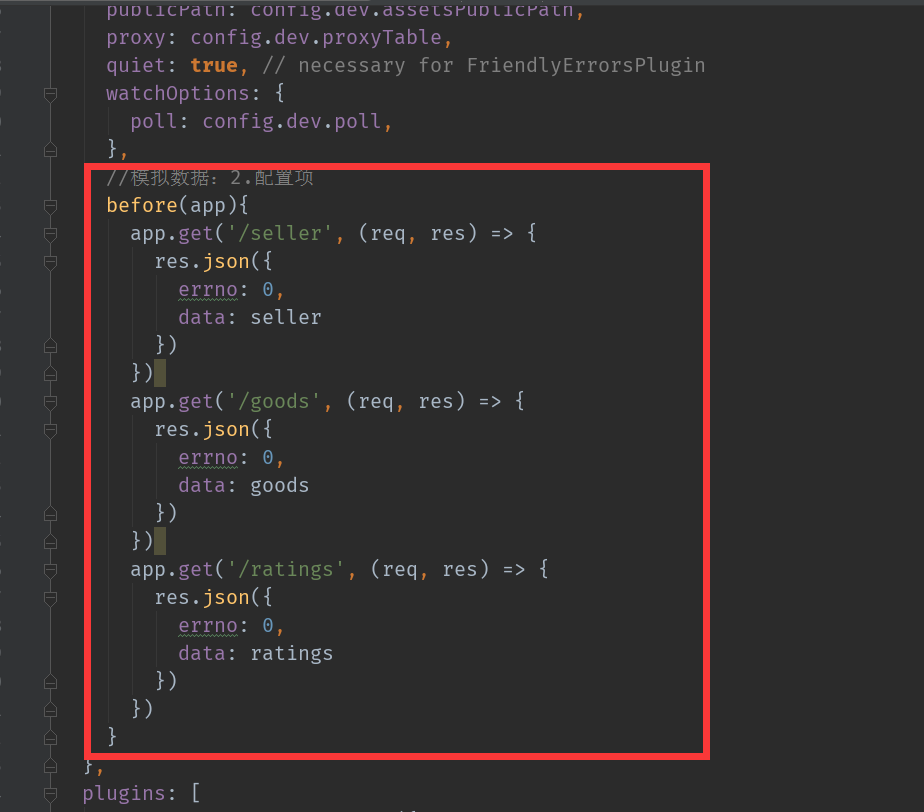Place cursor on the 'true' keyword
This screenshot has width=924, height=812.
pyautogui.click(x=214, y=65)
